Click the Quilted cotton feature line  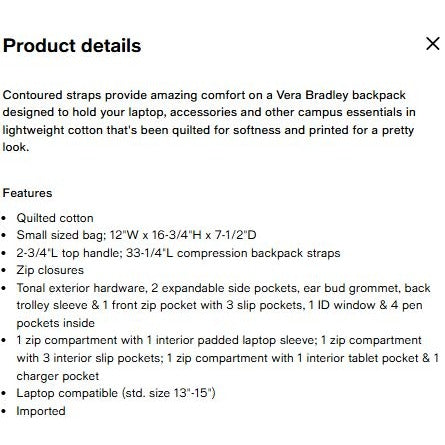(x=55, y=218)
